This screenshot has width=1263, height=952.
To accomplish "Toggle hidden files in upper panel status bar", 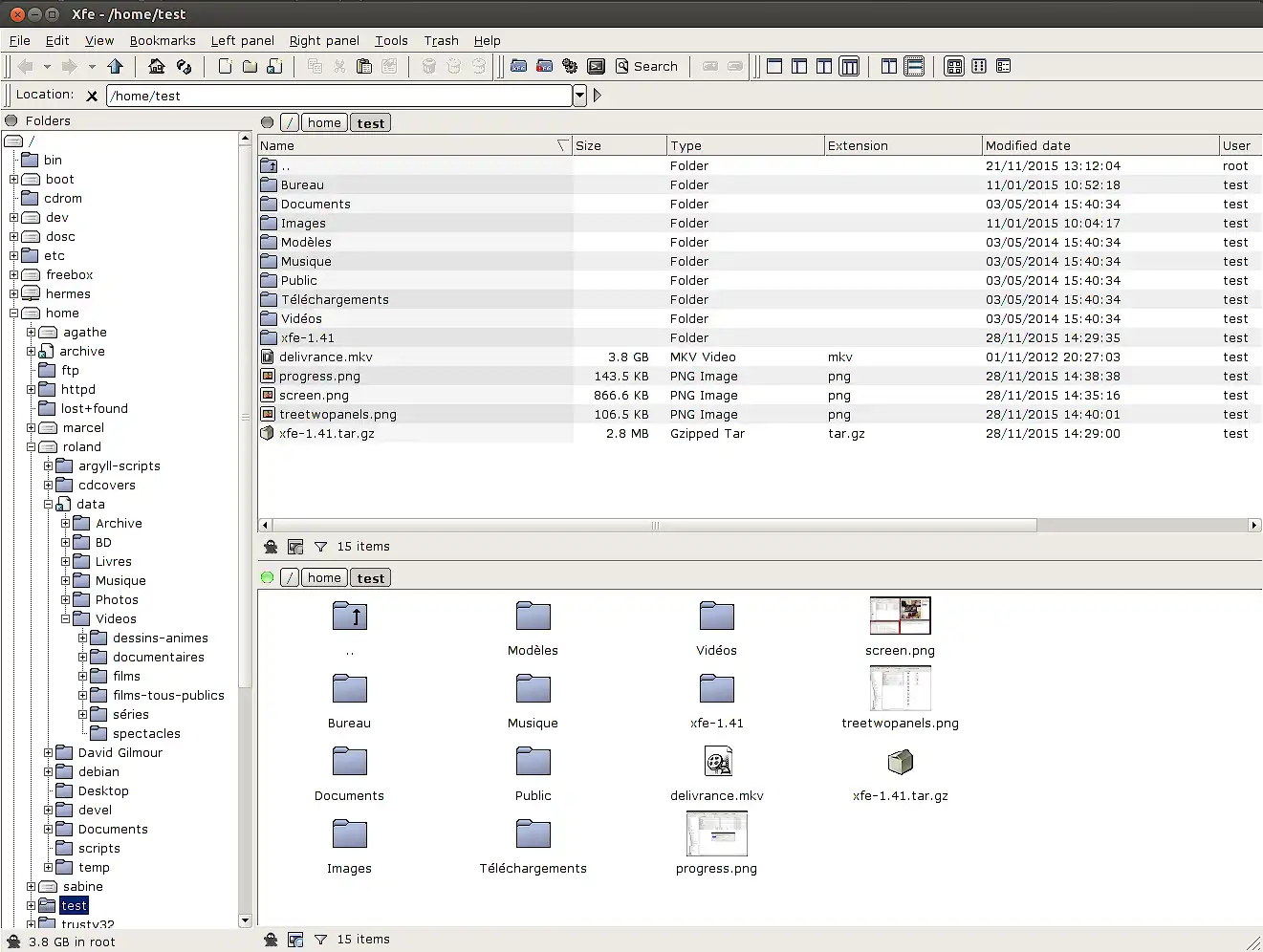I will pyautogui.click(x=271, y=547).
